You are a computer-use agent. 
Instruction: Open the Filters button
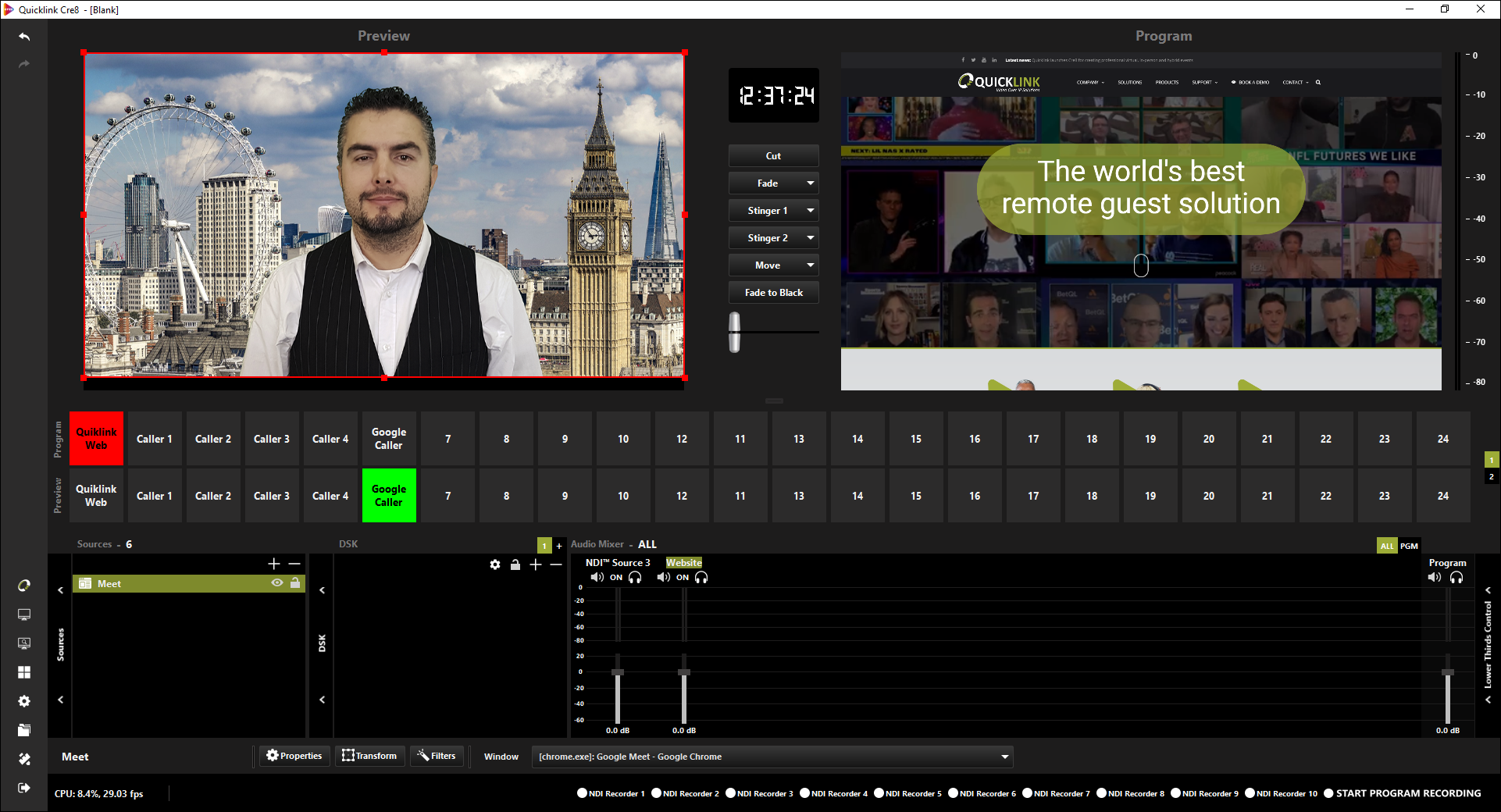(437, 756)
